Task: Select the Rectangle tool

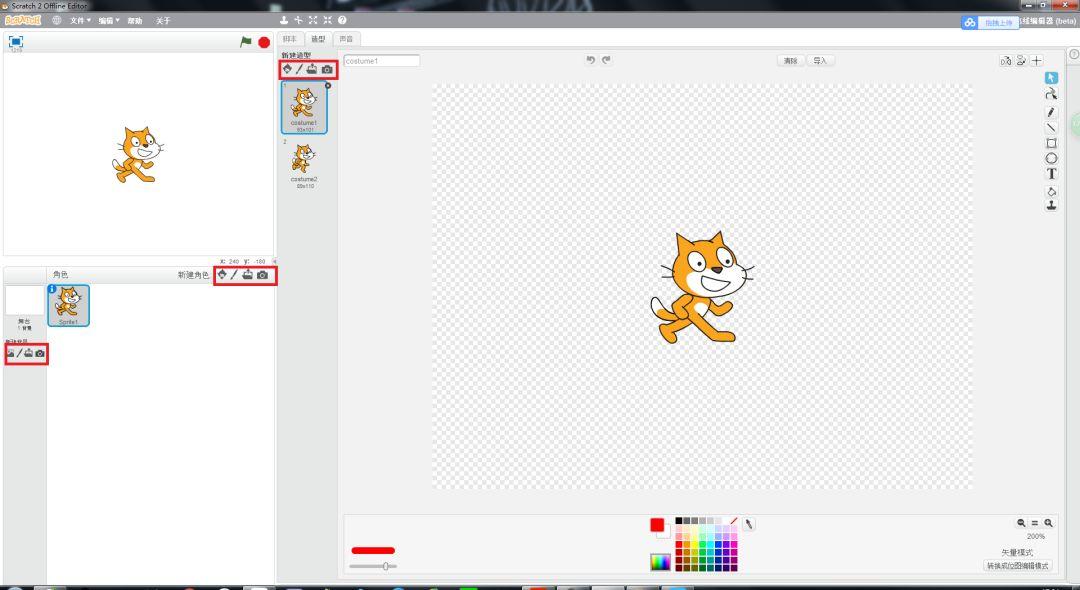Action: pyautogui.click(x=1051, y=143)
